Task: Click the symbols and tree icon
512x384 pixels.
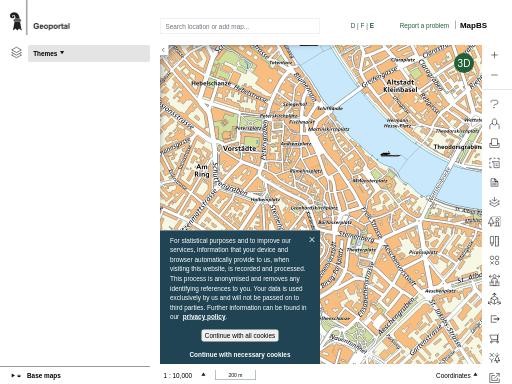Action: click(x=494, y=358)
